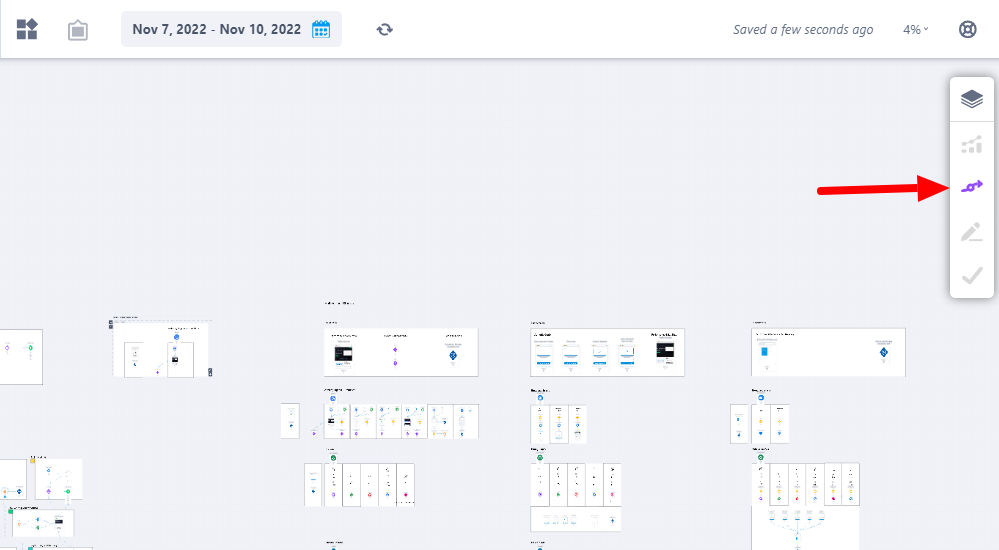999x550 pixels.
Task: Click the clipboard icon in the header
Action: [x=78, y=30]
